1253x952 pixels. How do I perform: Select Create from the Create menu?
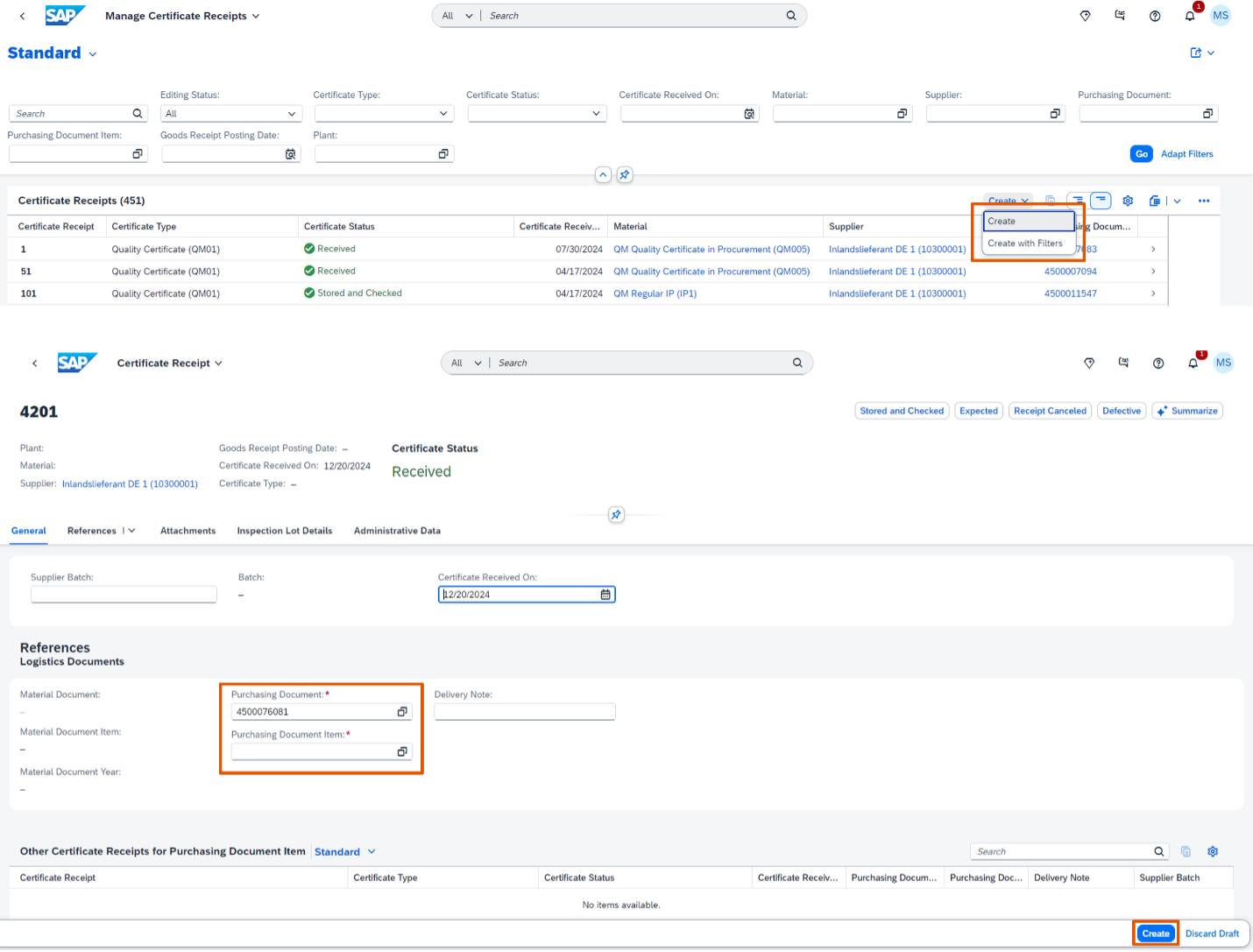point(1030,222)
